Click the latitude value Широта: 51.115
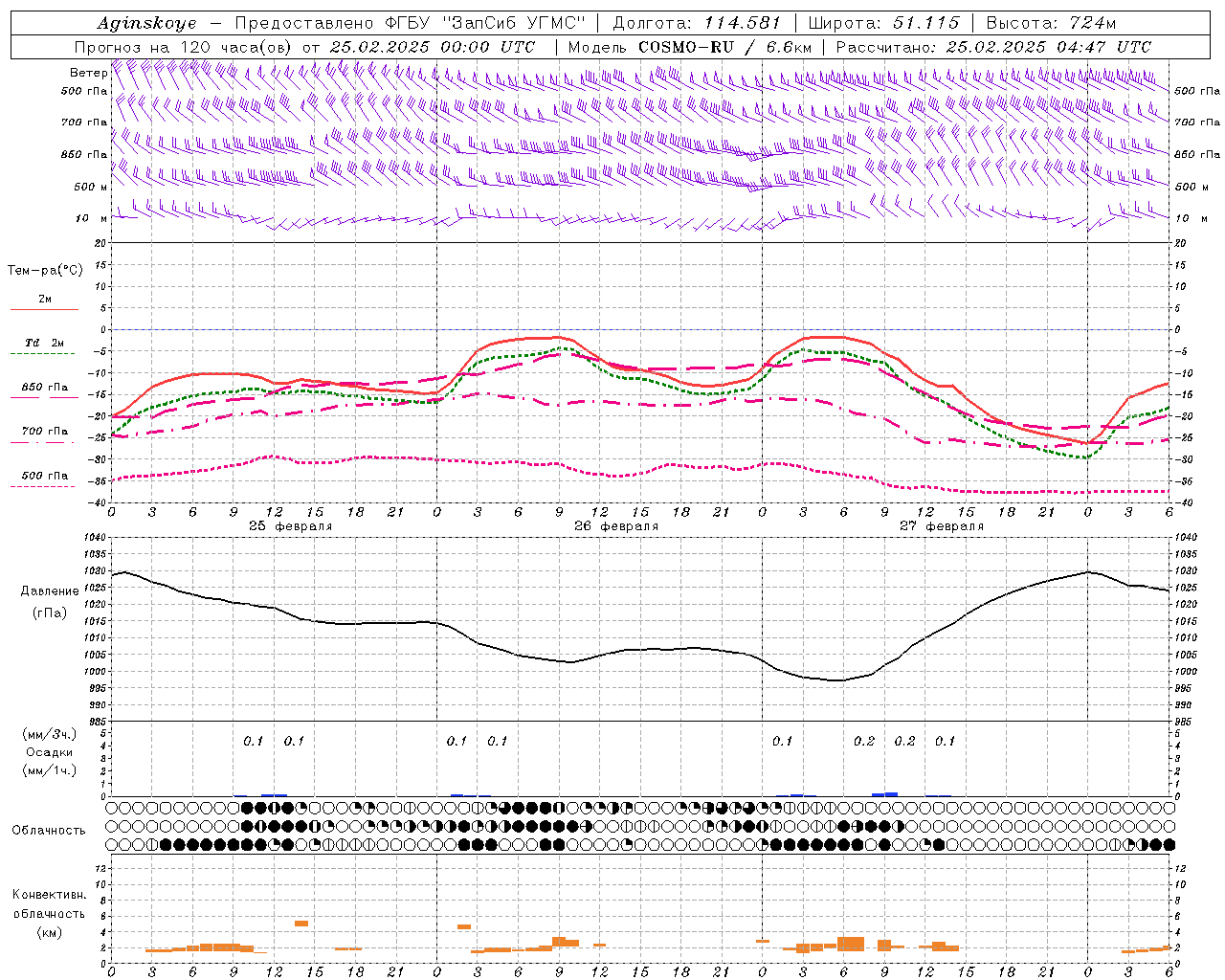This screenshot has width=1225, height=980. [883, 23]
